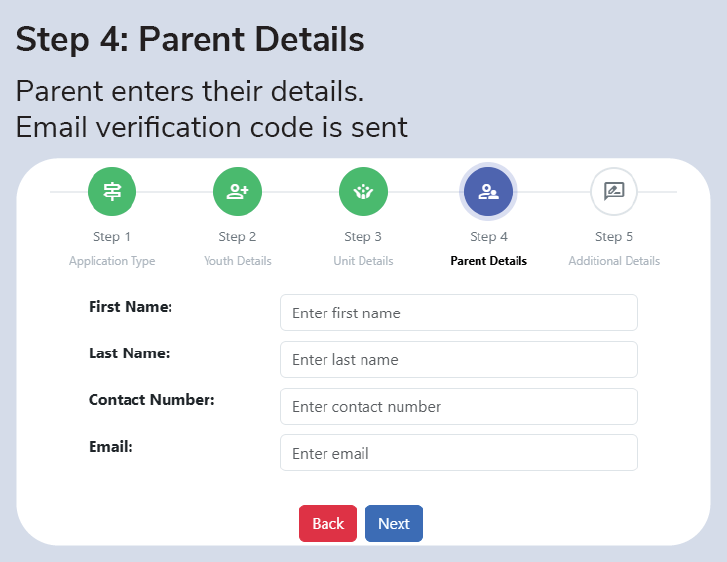Viewport: 727px width, 562px height.
Task: Click the Step 5 signature note icon
Action: 614,192
